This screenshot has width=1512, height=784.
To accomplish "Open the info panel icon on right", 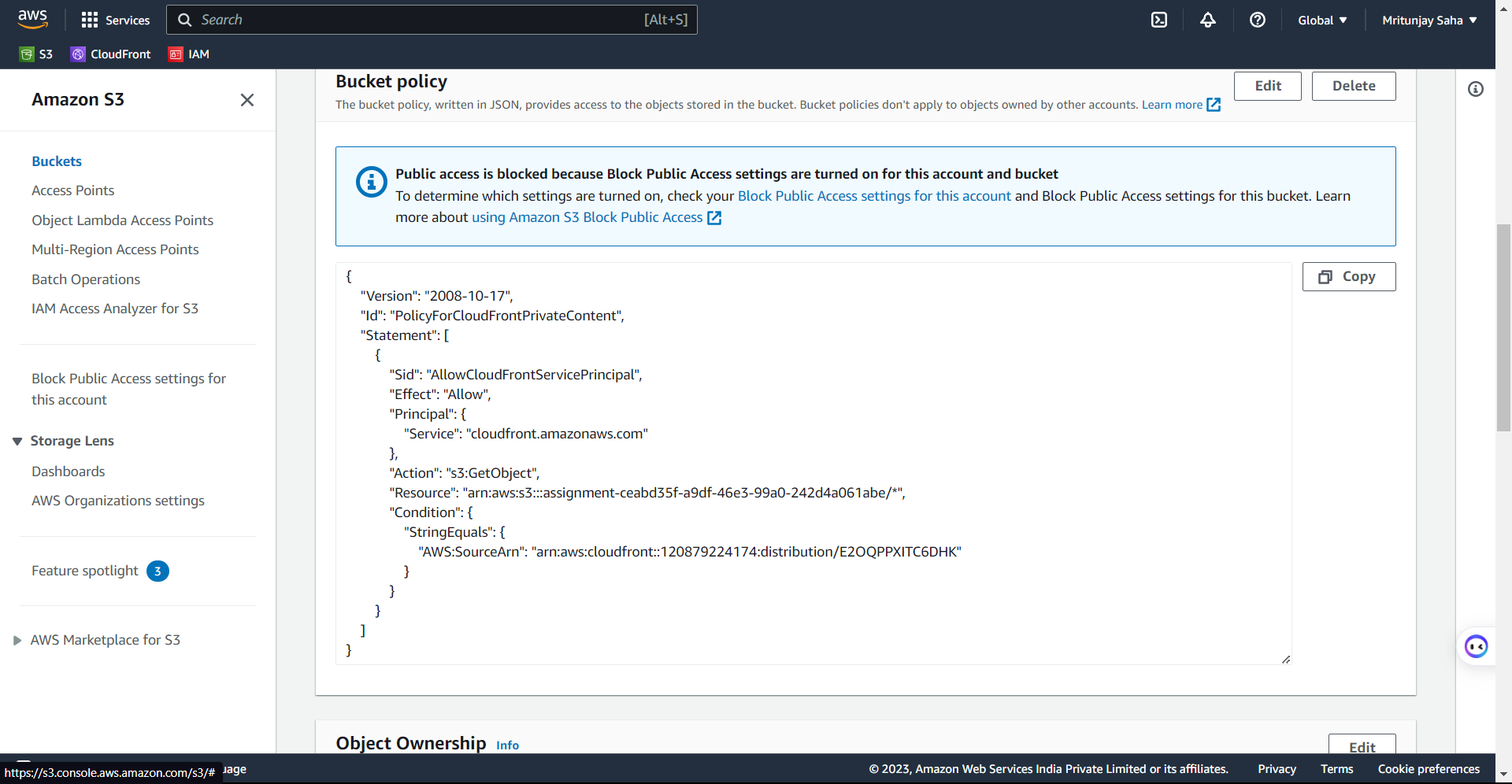I will coord(1476,89).
